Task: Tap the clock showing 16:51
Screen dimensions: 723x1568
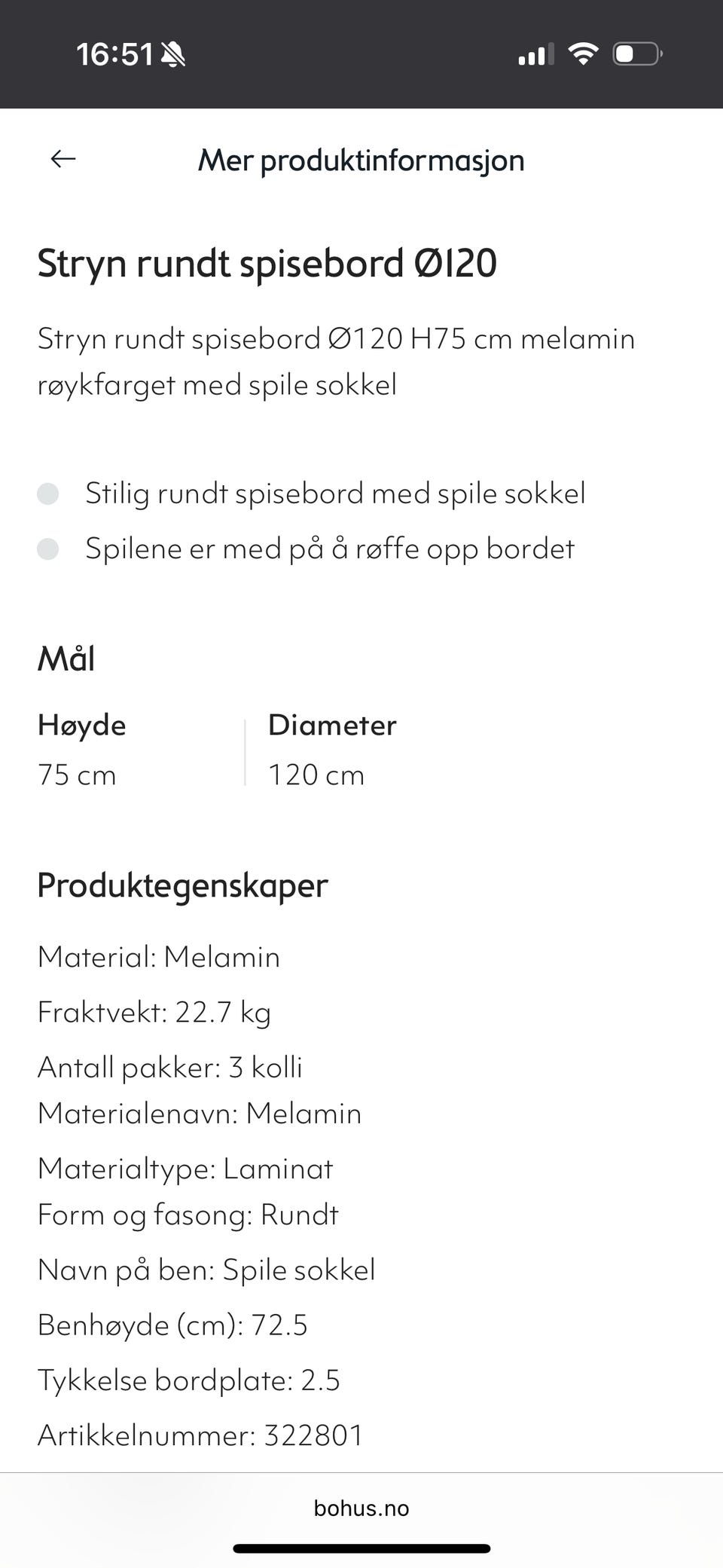Action: coord(117,53)
